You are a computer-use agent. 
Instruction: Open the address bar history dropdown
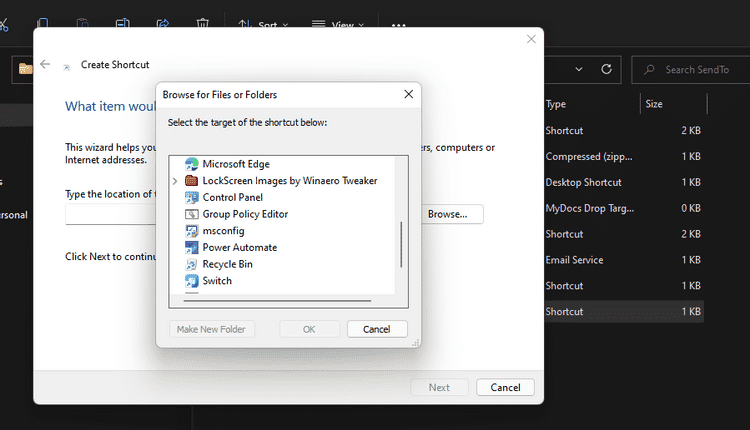[x=579, y=70]
